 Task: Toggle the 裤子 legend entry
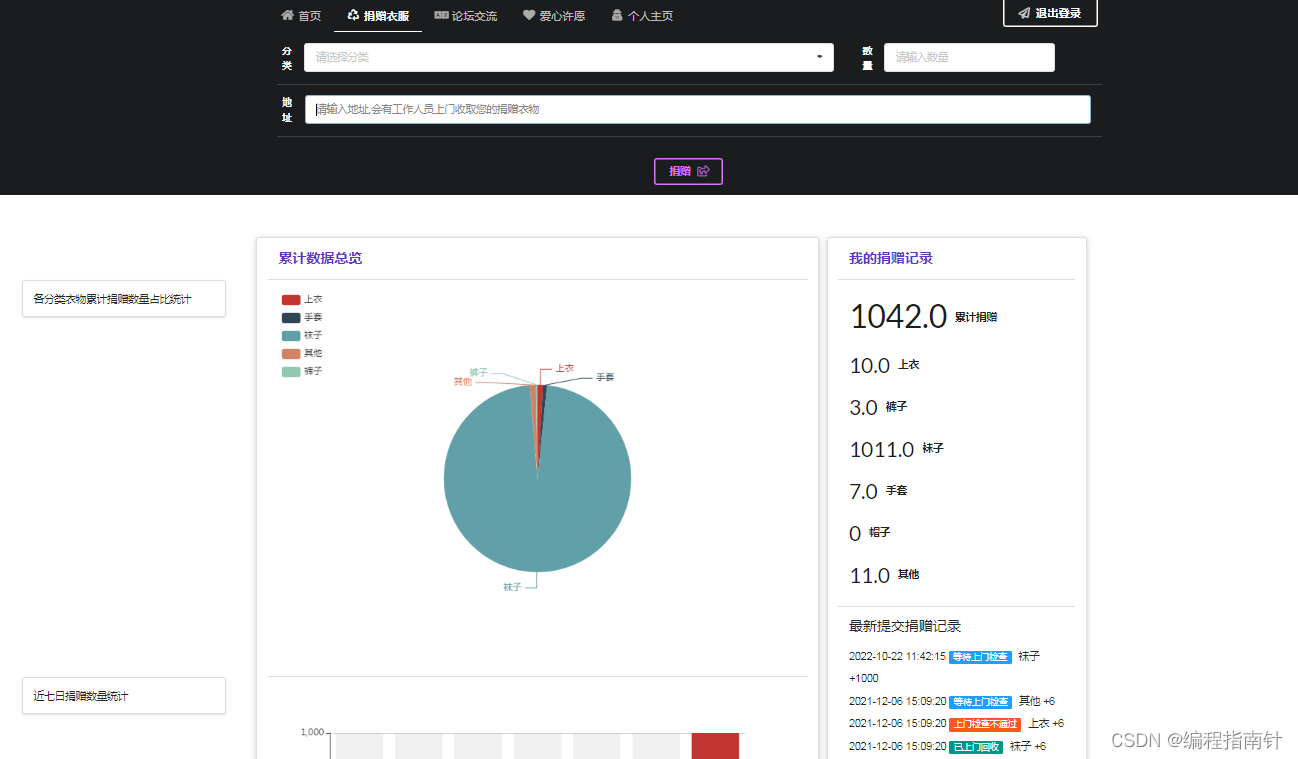pyautogui.click(x=302, y=371)
